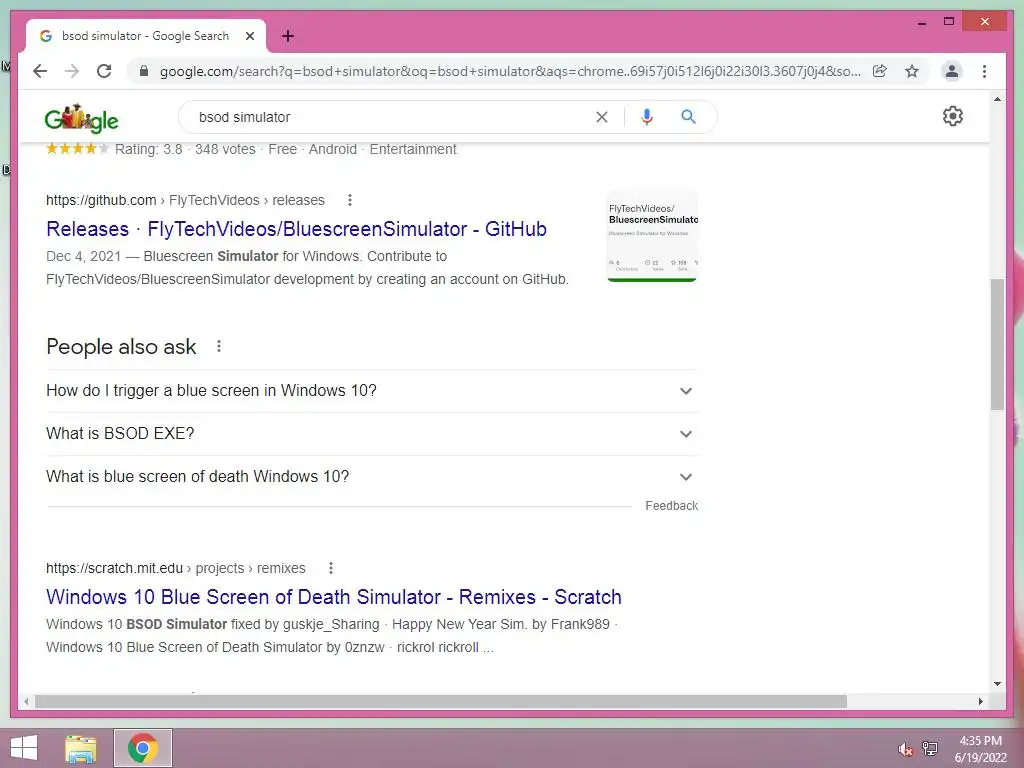This screenshot has height=768, width=1024.
Task: Click the scroll-down arrow of the page
Action: [x=997, y=684]
